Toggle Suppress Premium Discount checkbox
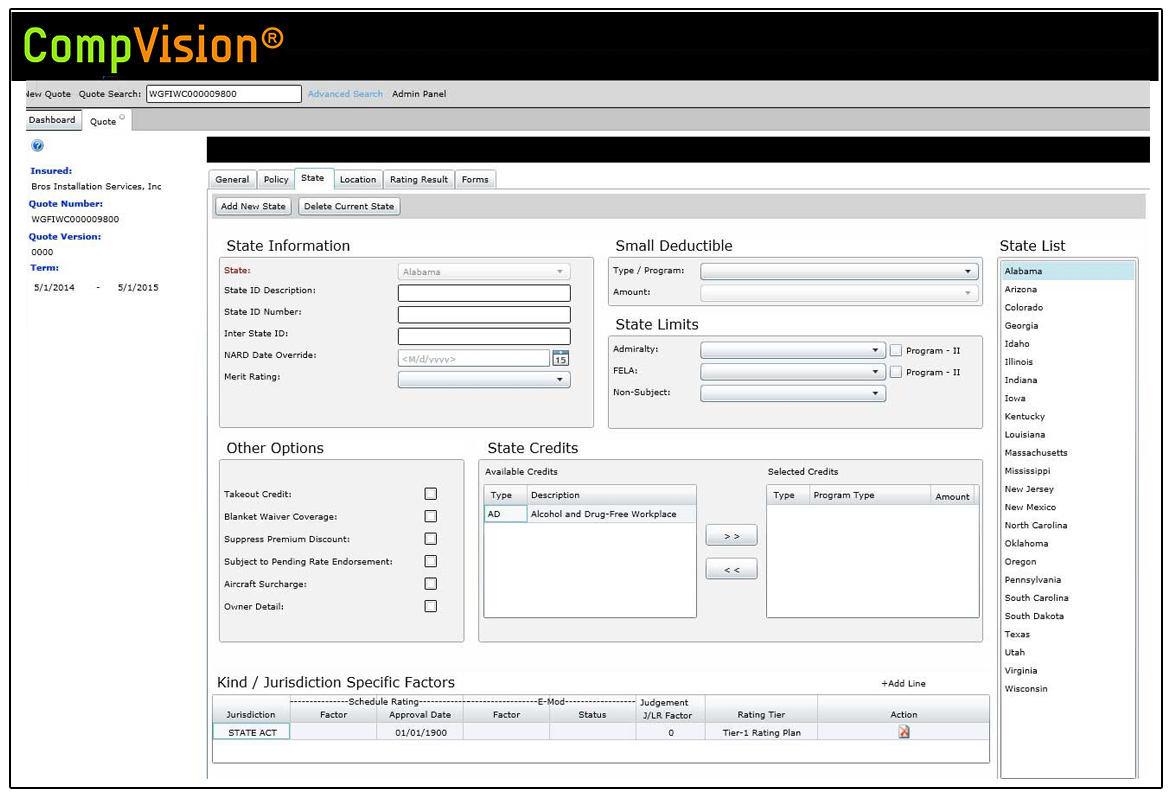1174x798 pixels. pos(431,539)
